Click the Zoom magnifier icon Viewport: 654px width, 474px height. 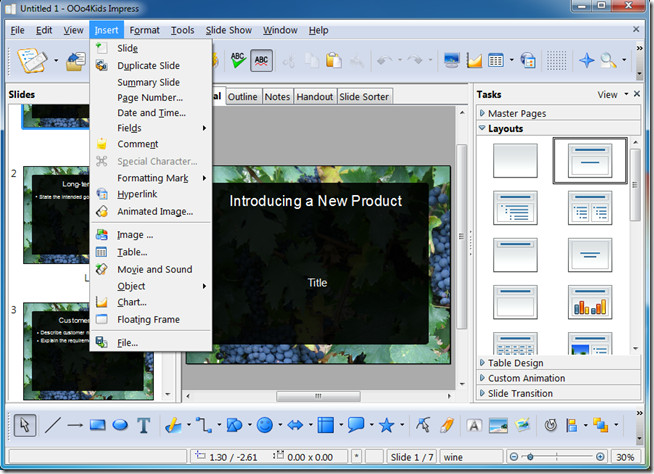(609, 61)
